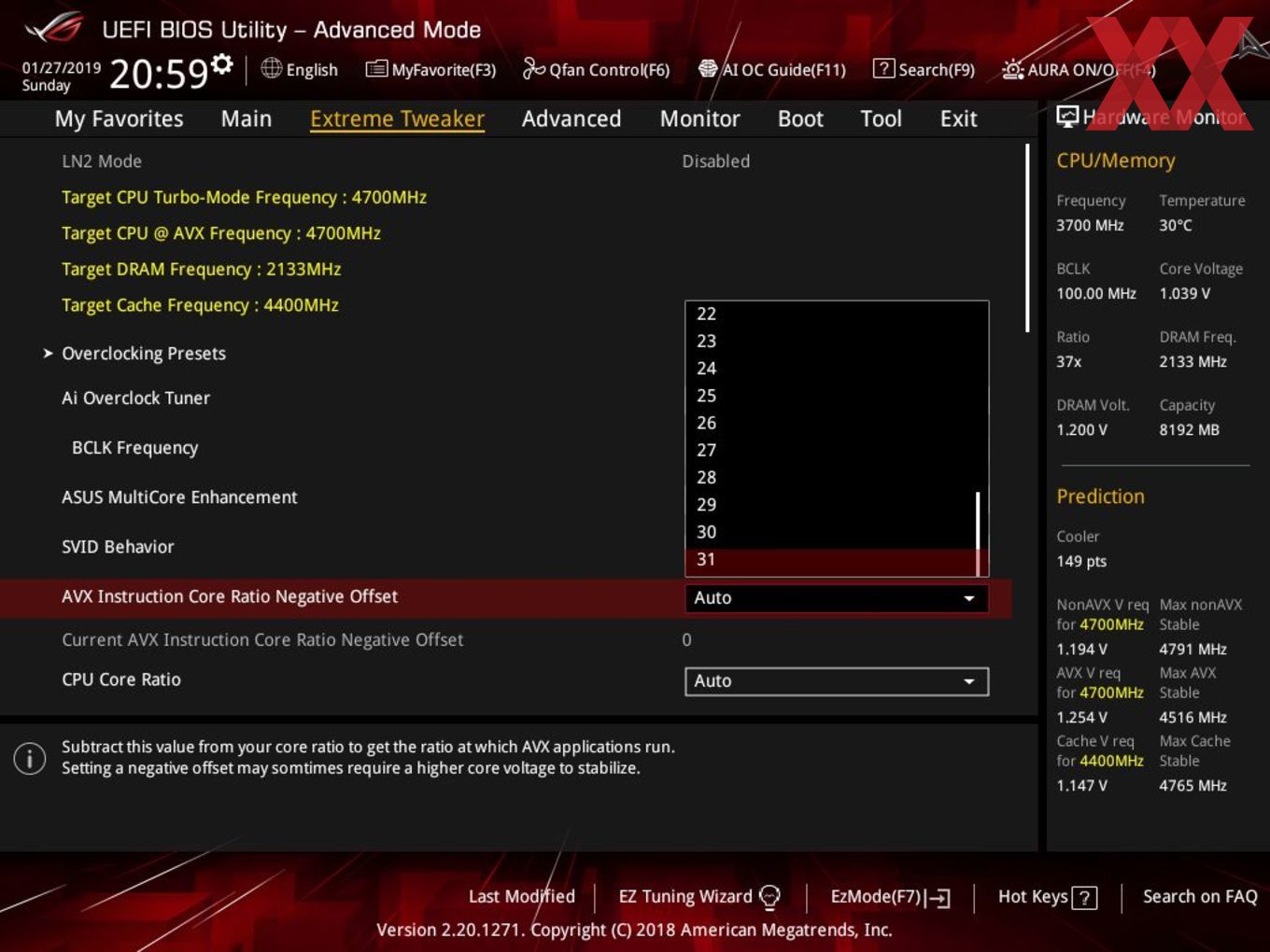The image size is (1270, 952).
Task: Select value 23 in the dropdown list
Action: (x=830, y=342)
